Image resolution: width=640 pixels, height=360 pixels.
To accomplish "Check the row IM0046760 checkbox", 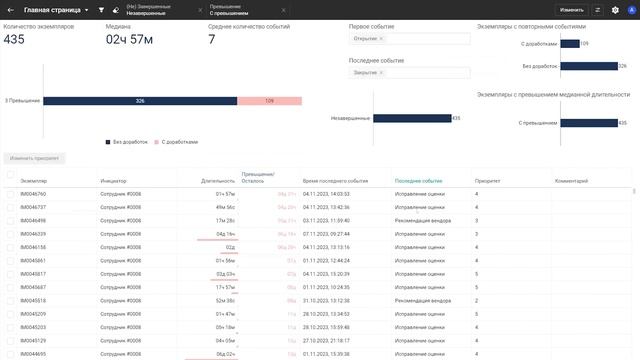I will (x=10, y=194).
